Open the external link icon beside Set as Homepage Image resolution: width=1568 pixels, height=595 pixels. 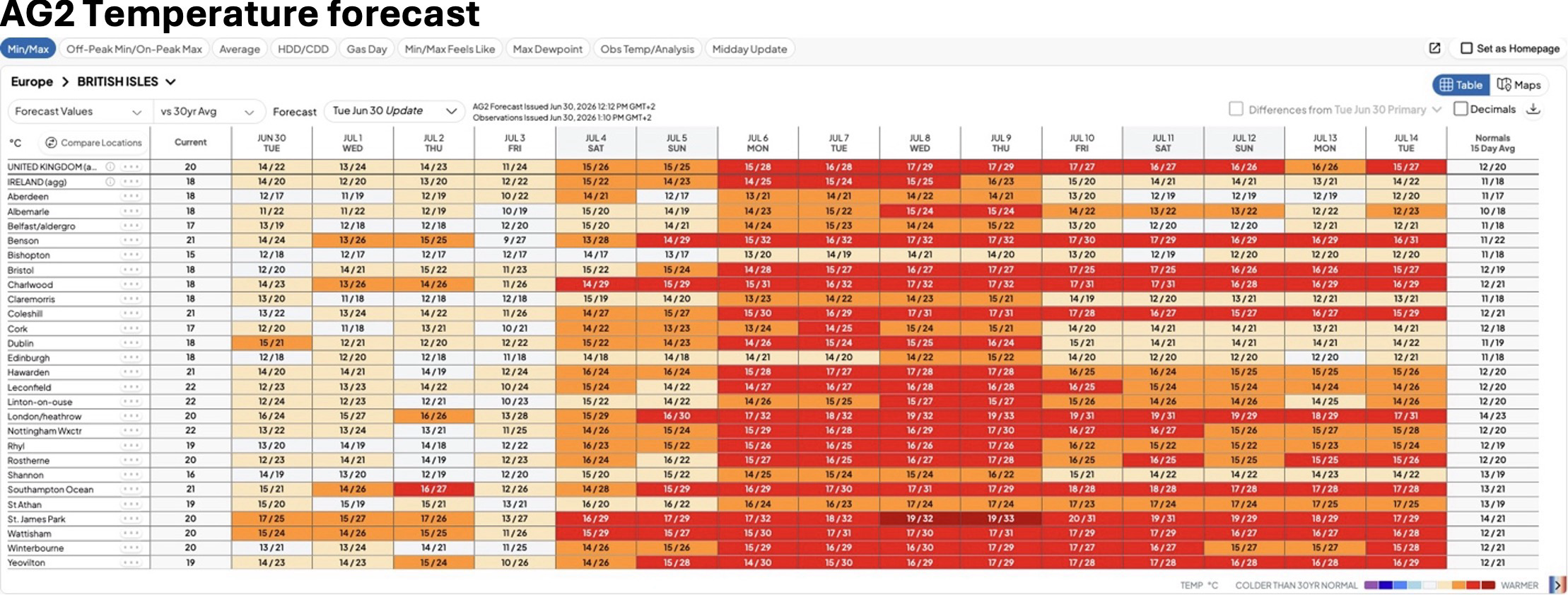tap(1434, 48)
